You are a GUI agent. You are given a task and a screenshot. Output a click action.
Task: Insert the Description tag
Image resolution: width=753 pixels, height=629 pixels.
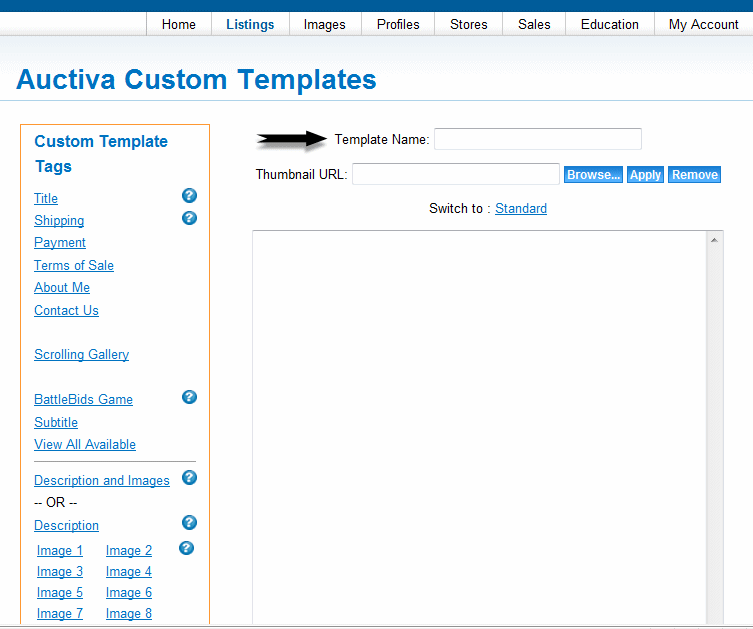tap(66, 525)
